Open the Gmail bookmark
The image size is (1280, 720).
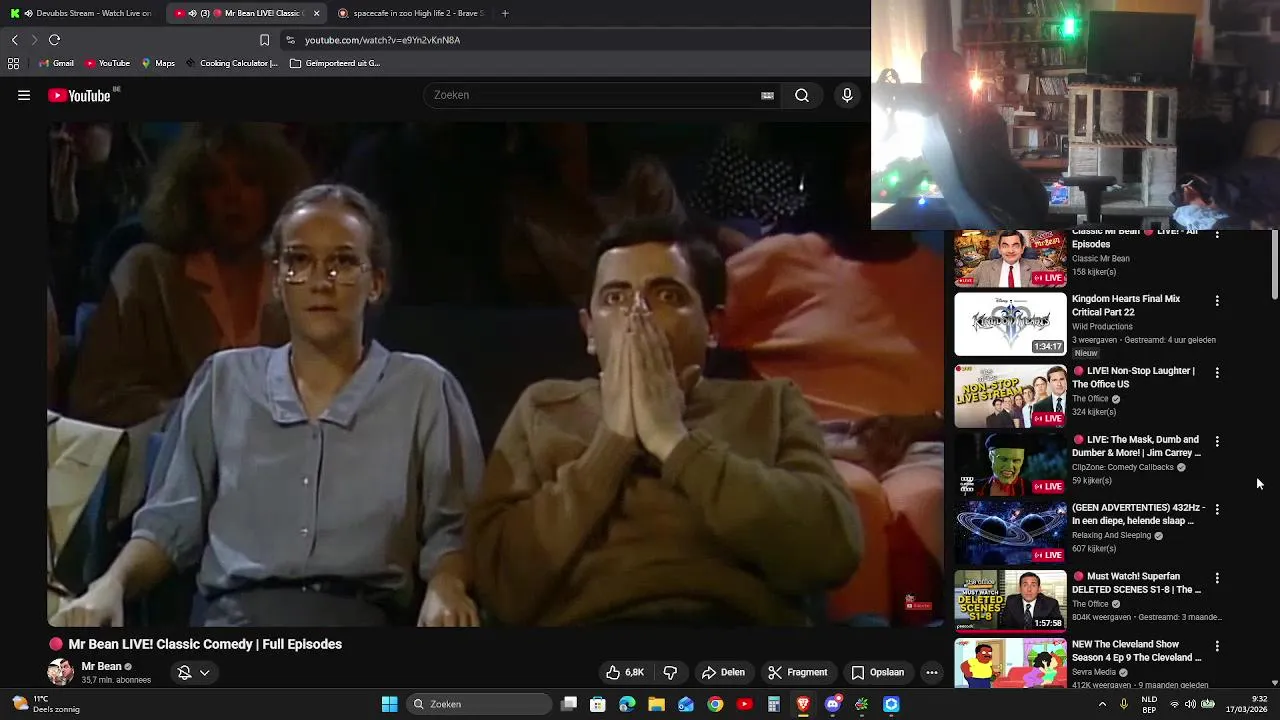pos(56,63)
